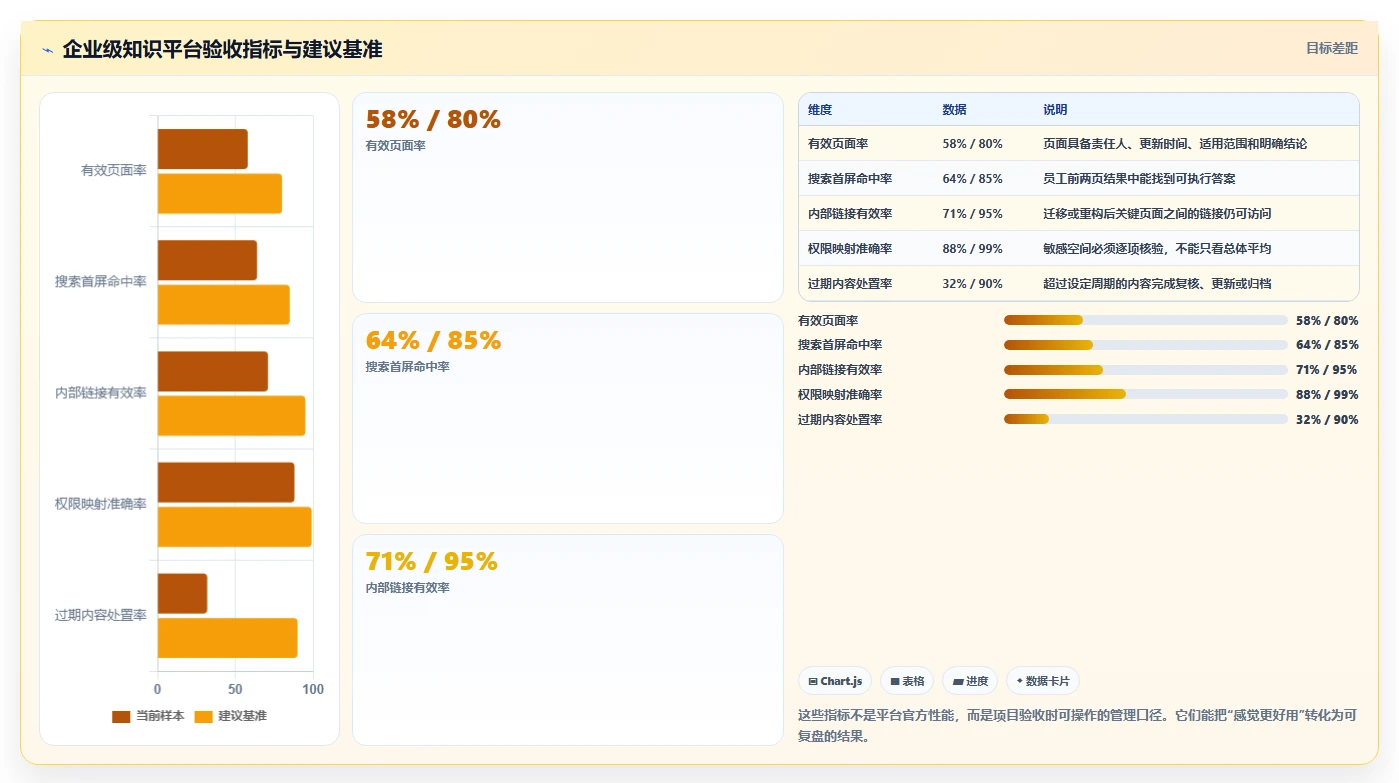Click the title 企业级知识平台验收指标与建议基准
Image resolution: width=1399 pixels, height=783 pixels.
click(x=222, y=49)
